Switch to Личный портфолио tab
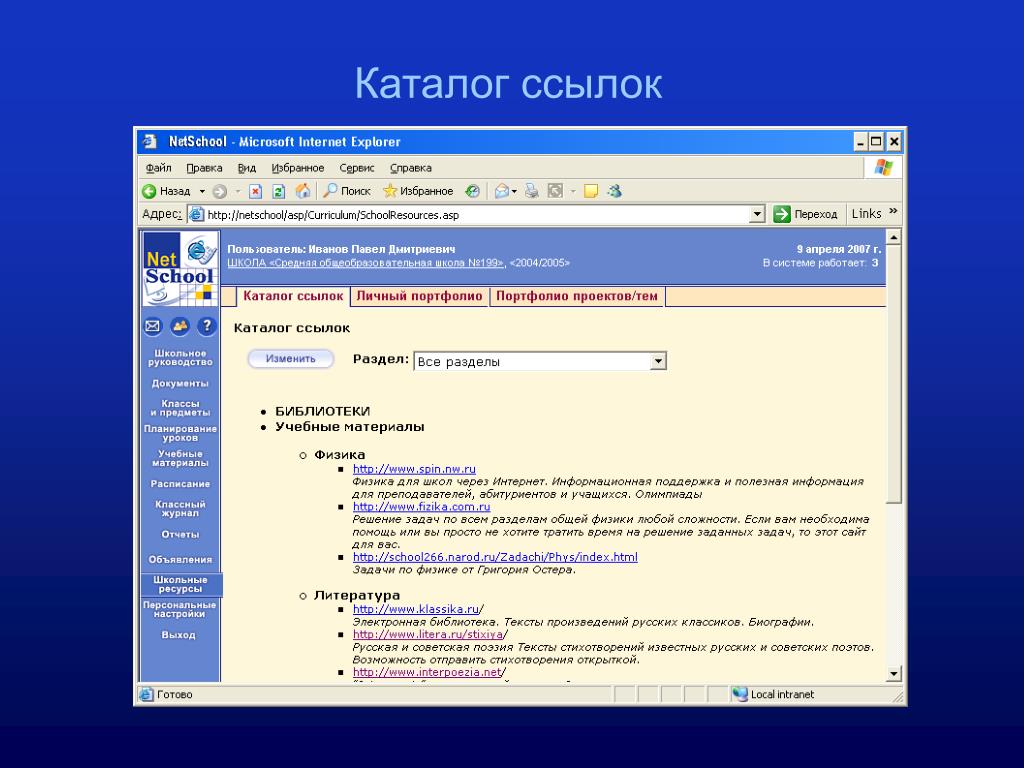This screenshot has width=1024, height=768. 419,296
